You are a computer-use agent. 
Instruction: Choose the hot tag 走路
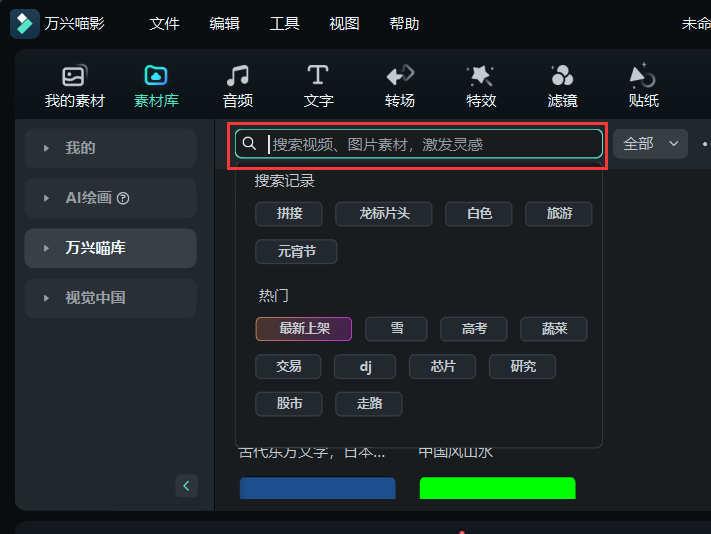(x=369, y=404)
